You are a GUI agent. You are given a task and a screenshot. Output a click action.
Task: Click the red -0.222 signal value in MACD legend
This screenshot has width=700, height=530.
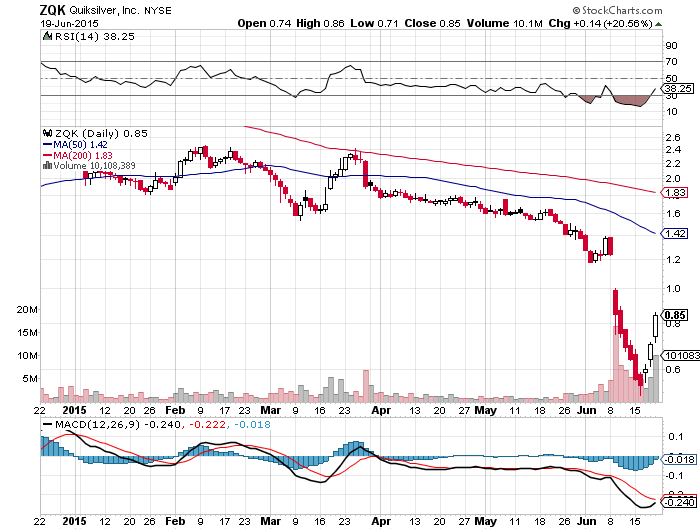pos(208,424)
